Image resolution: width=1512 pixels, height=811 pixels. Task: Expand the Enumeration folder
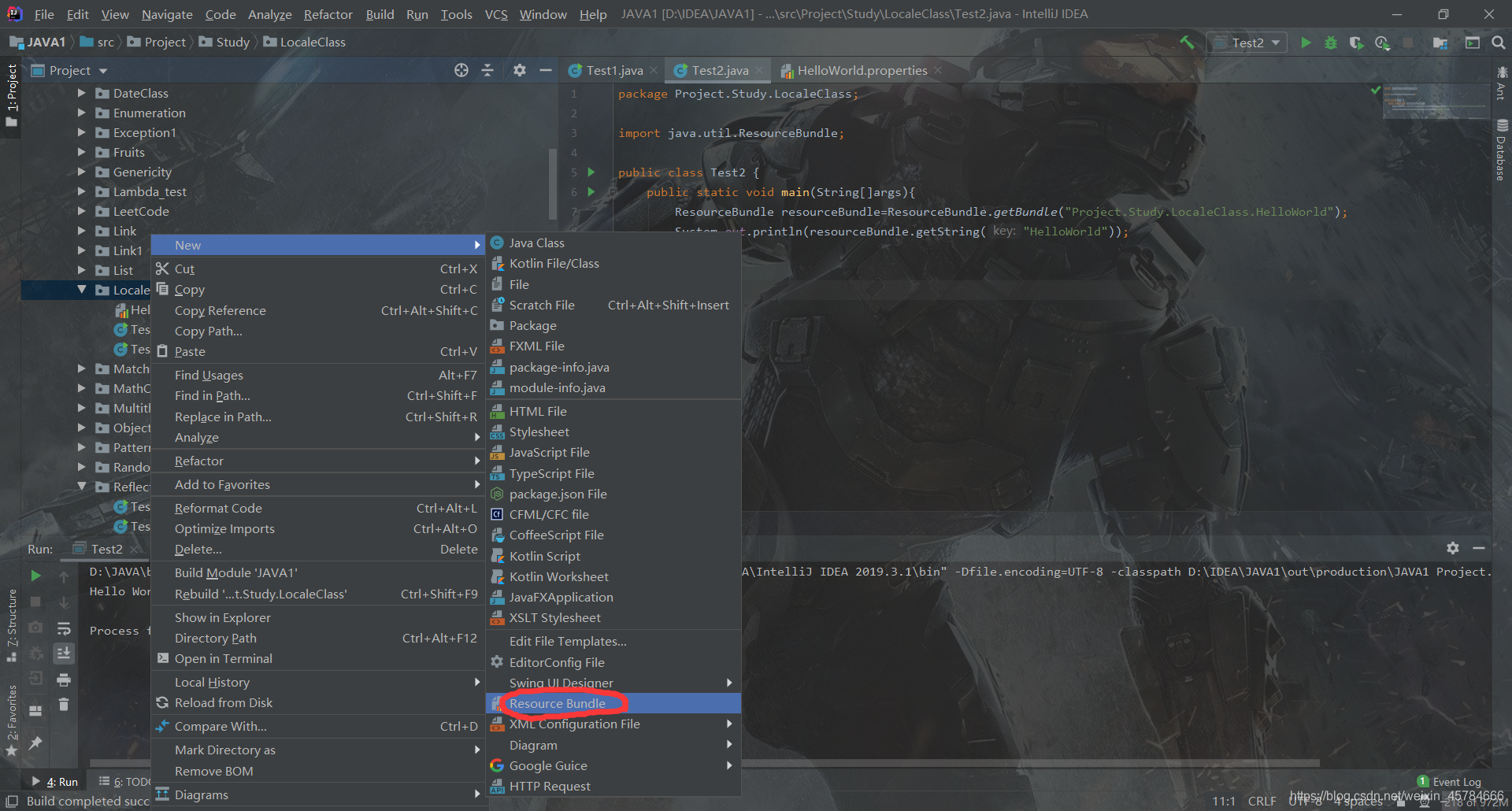(x=81, y=113)
